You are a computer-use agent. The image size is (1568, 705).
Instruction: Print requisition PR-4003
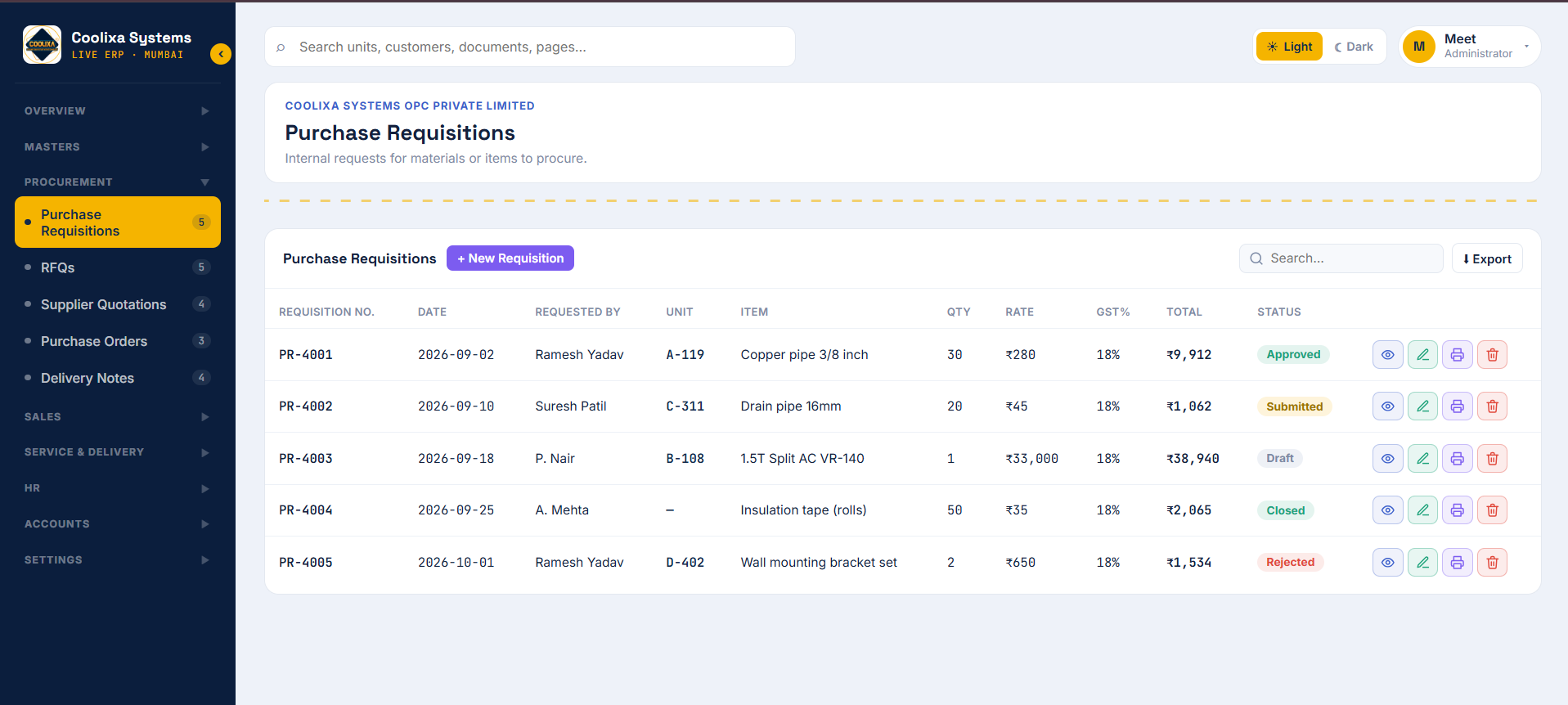[x=1458, y=459]
